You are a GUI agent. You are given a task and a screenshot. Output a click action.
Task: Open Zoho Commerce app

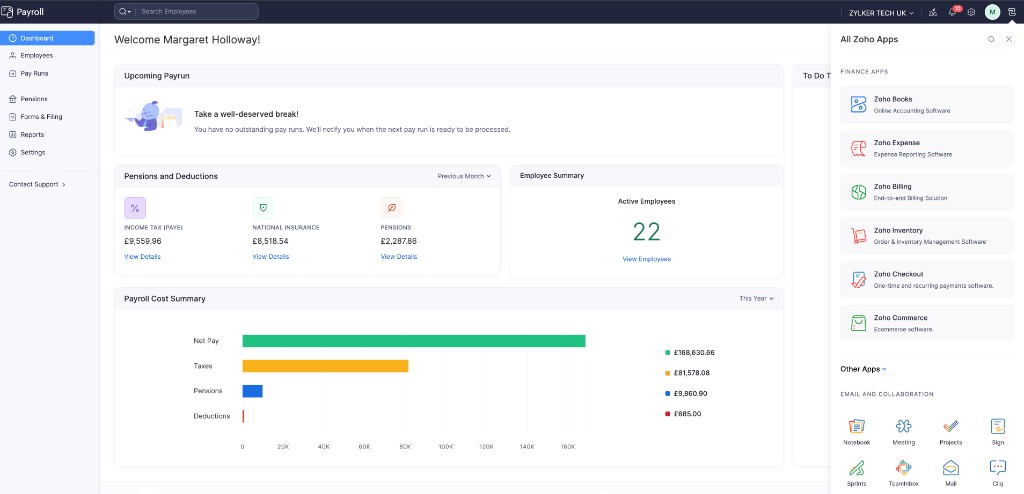coord(927,323)
